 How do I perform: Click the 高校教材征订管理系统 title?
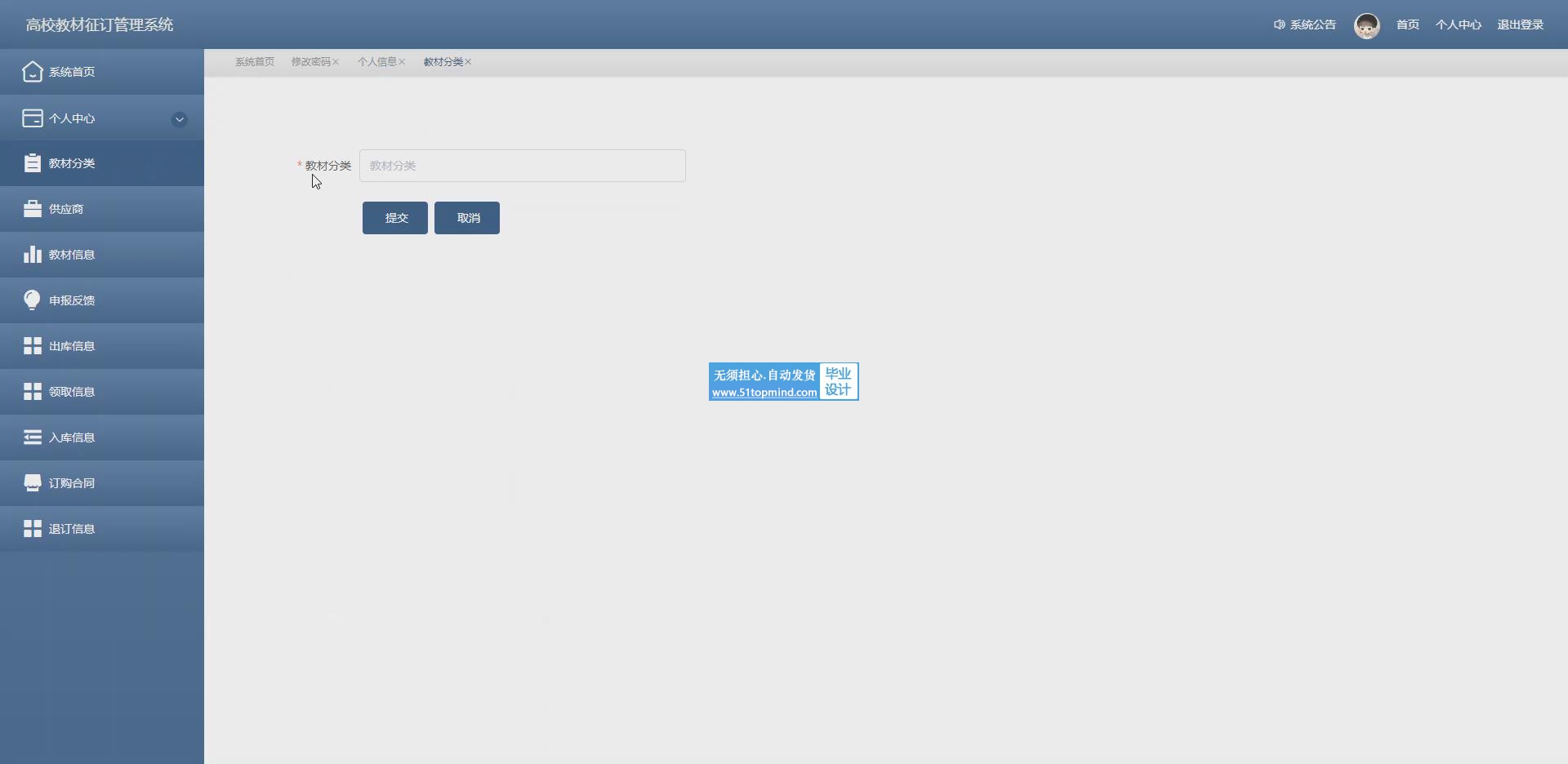click(x=100, y=24)
